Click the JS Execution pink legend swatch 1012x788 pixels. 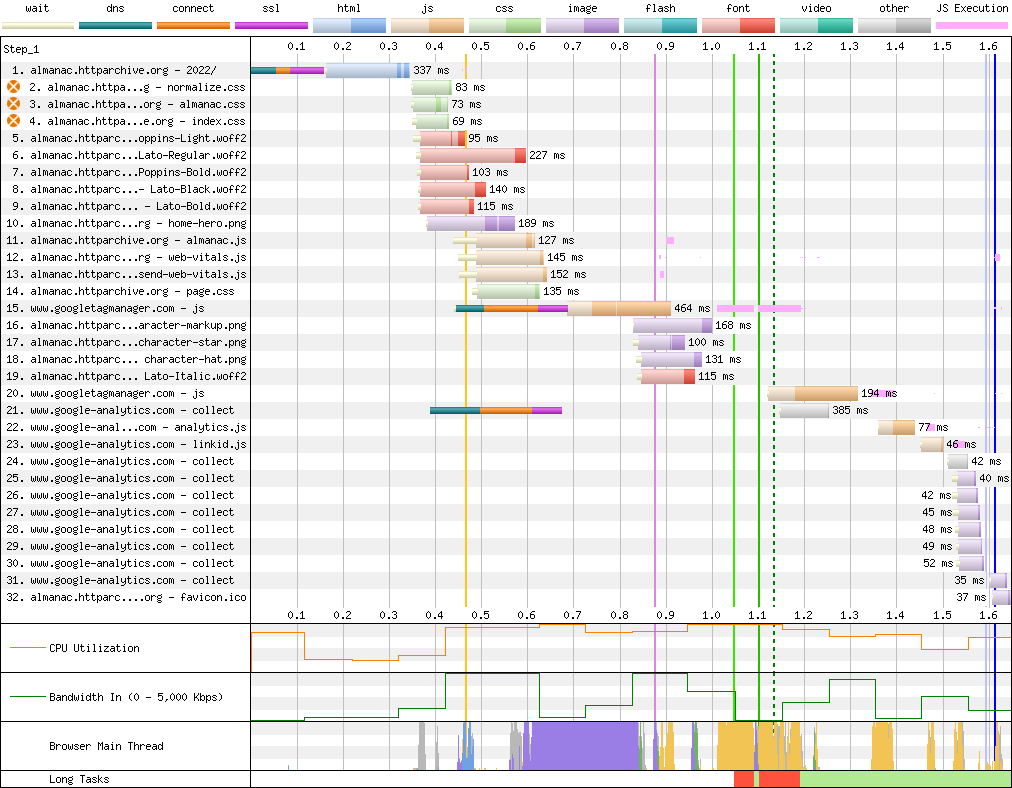point(971,24)
